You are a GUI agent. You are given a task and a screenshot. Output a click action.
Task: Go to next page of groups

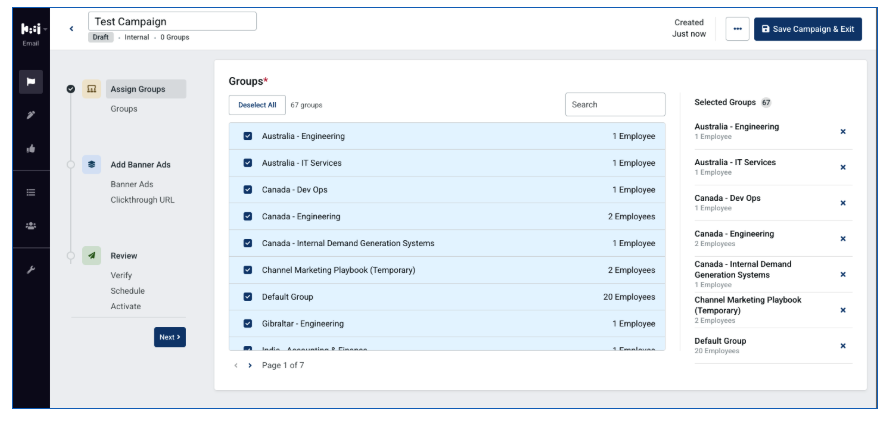pos(250,365)
